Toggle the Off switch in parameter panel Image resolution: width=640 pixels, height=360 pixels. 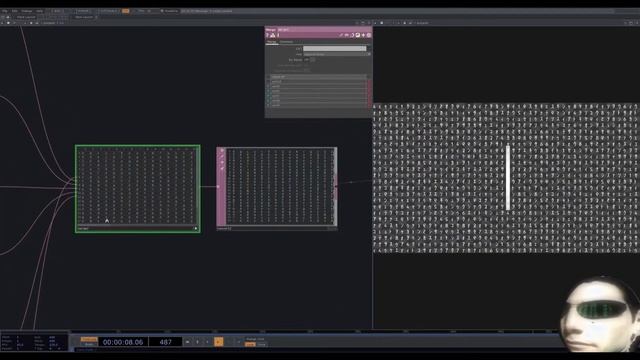click(312, 60)
